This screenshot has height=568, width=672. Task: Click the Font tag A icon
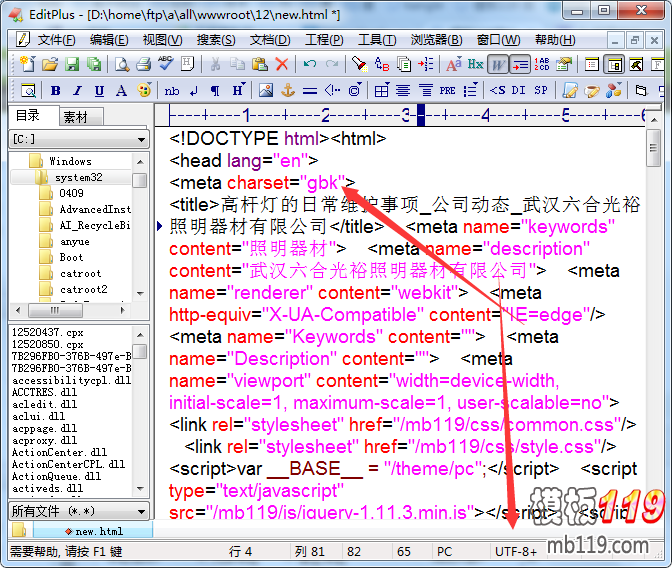coord(121,90)
